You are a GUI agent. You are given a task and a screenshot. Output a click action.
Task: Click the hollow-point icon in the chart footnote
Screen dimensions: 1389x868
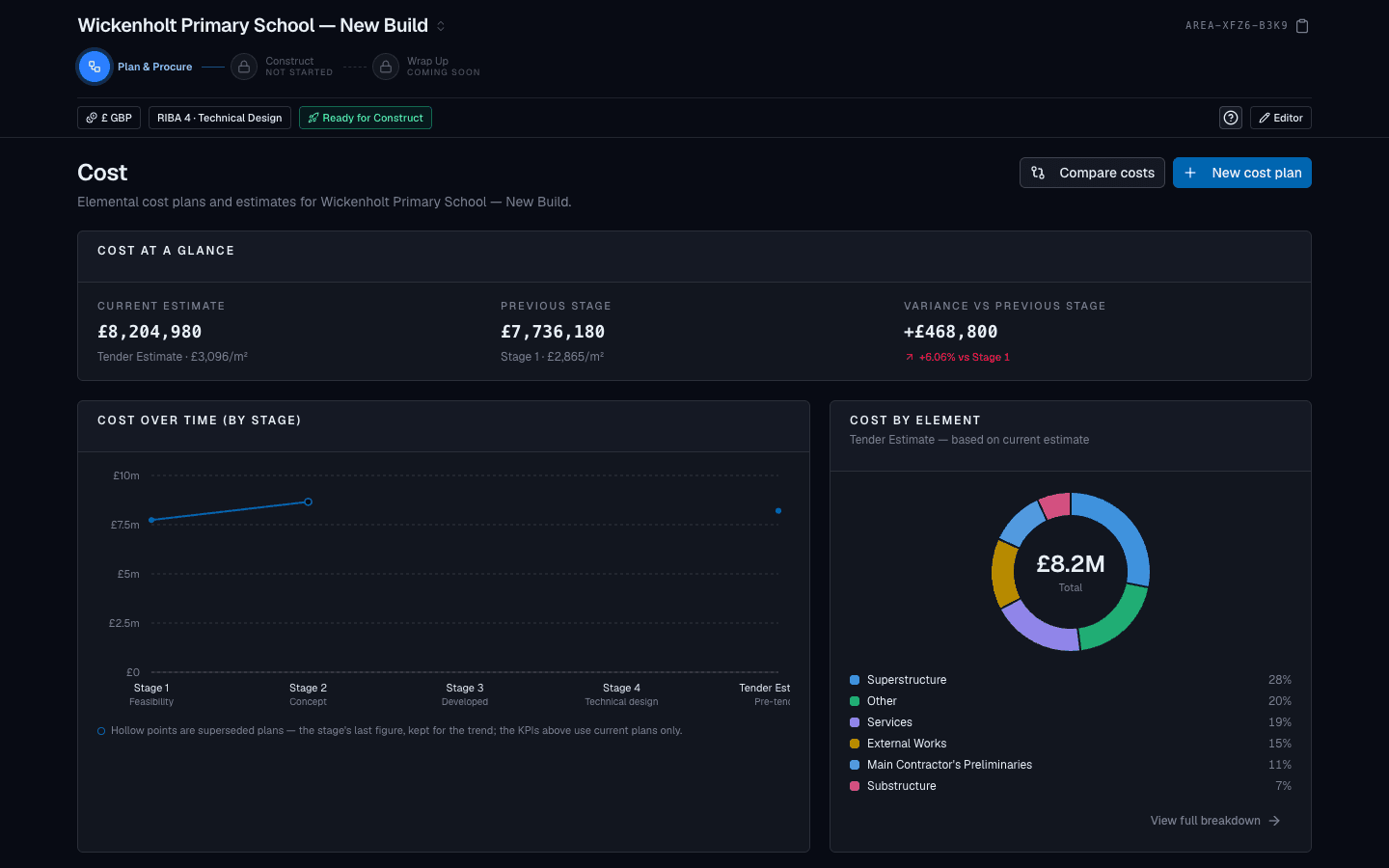(101, 731)
